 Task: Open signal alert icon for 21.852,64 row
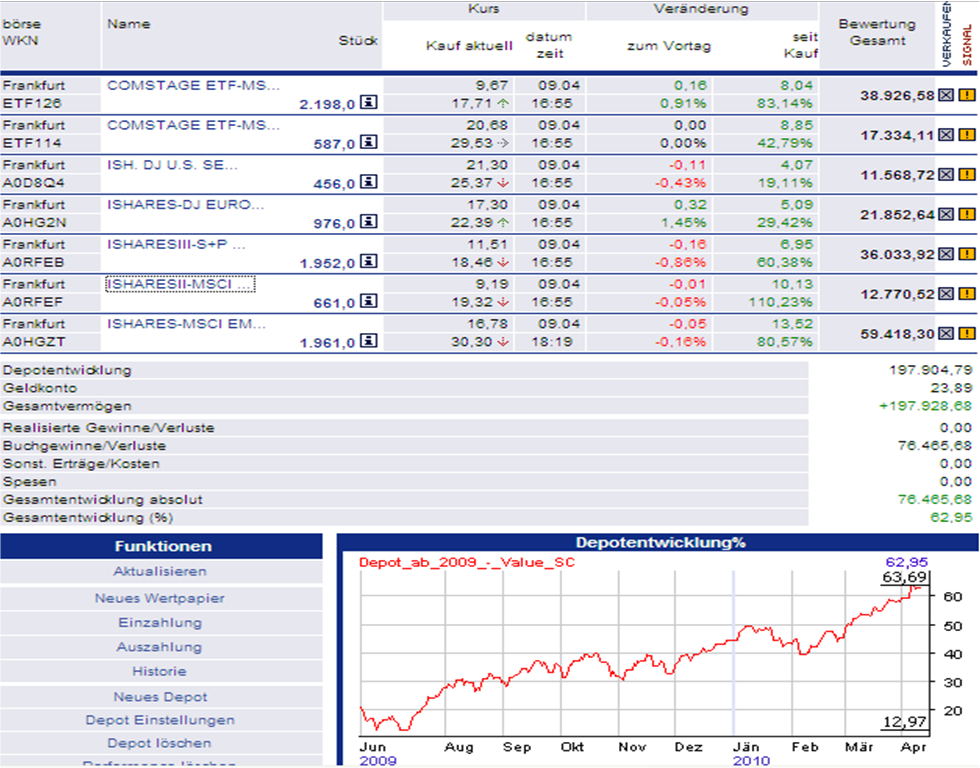(967, 214)
